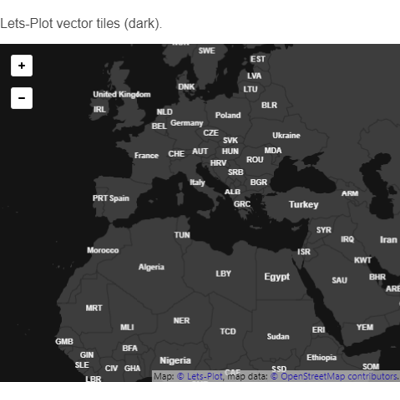Click the CZE label on the map
Screen dimensions: 400x400
(211, 133)
